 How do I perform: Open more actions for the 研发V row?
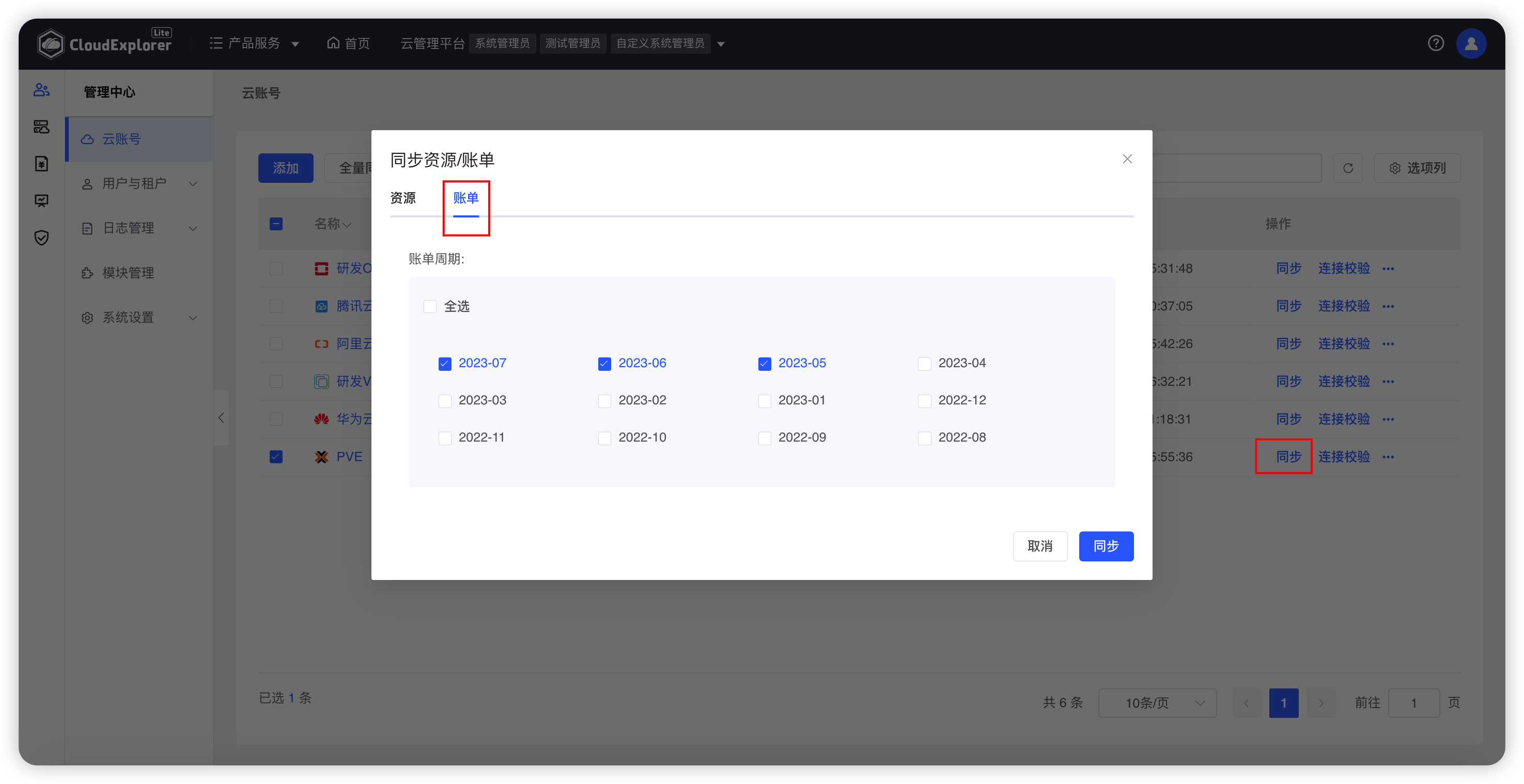[1389, 382]
